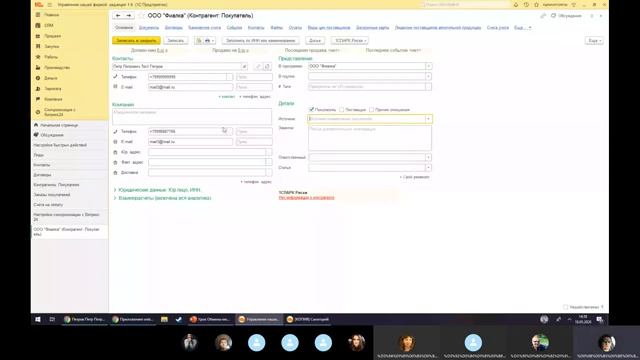
Task: Click the company phone icon
Action: coord(115,131)
